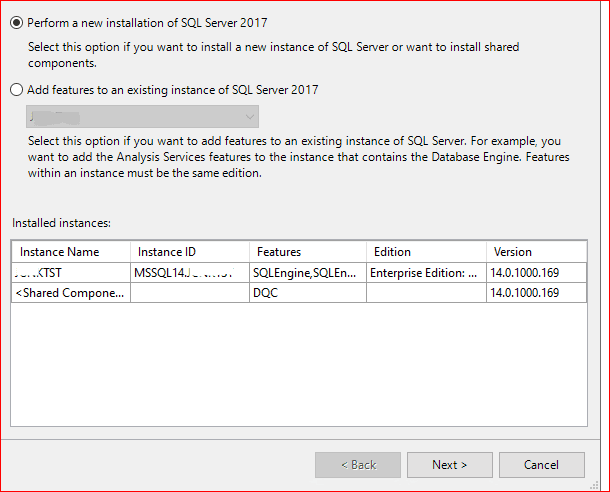Click the version cell in Enterprise Edition row
This screenshot has height=492, width=610.
[x=536, y=272]
